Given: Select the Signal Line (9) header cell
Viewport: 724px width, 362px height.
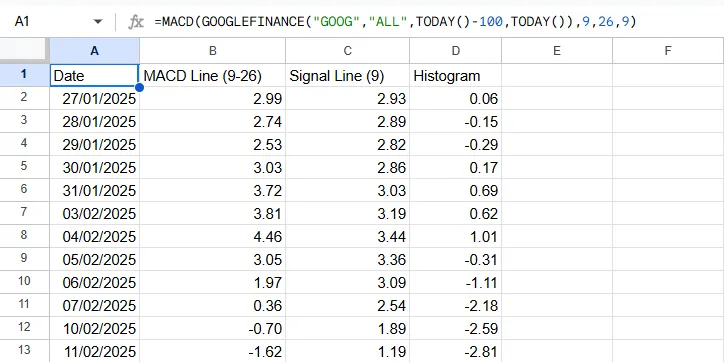Looking at the screenshot, I should (x=348, y=75).
